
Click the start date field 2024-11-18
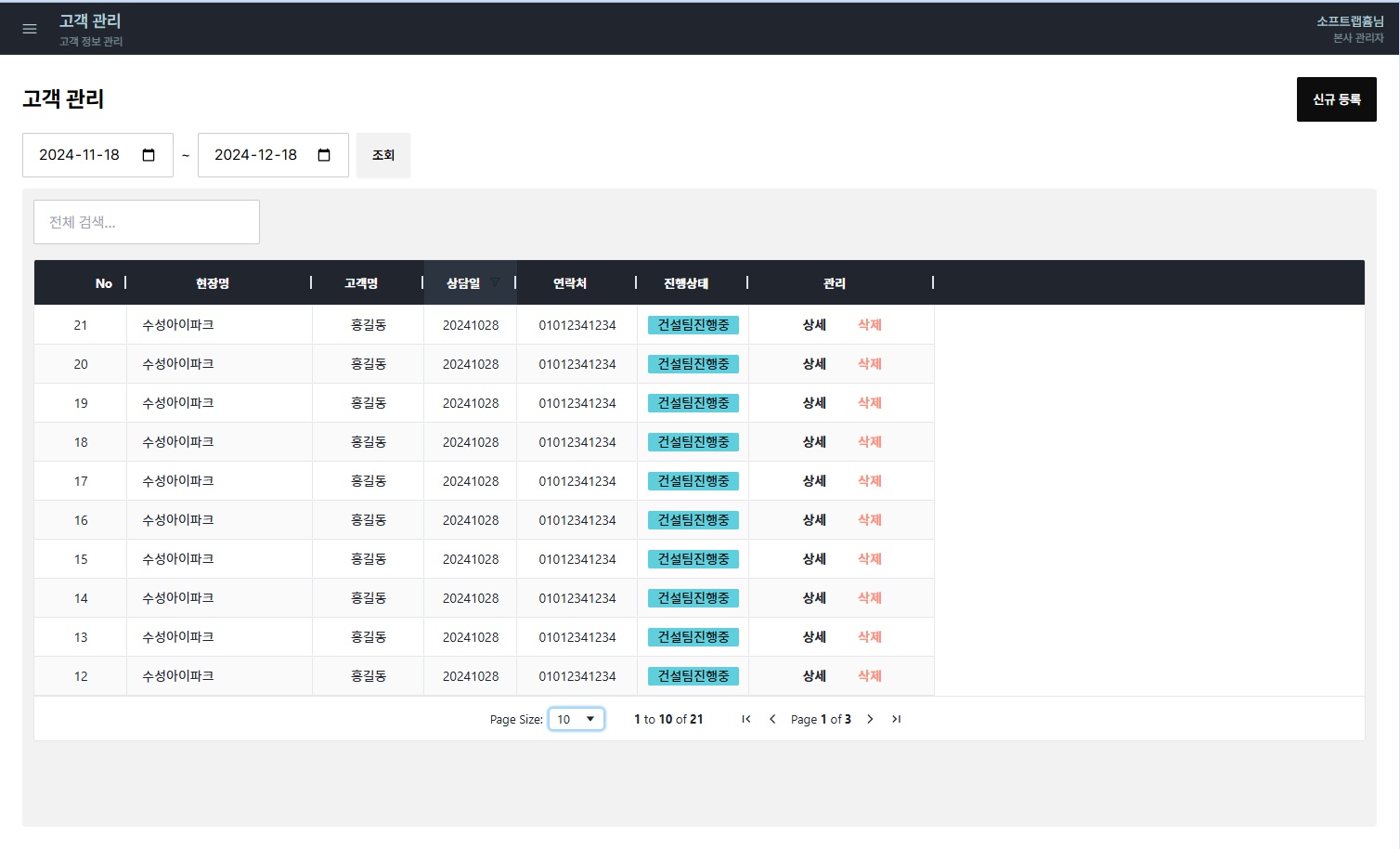pyautogui.click(x=97, y=155)
